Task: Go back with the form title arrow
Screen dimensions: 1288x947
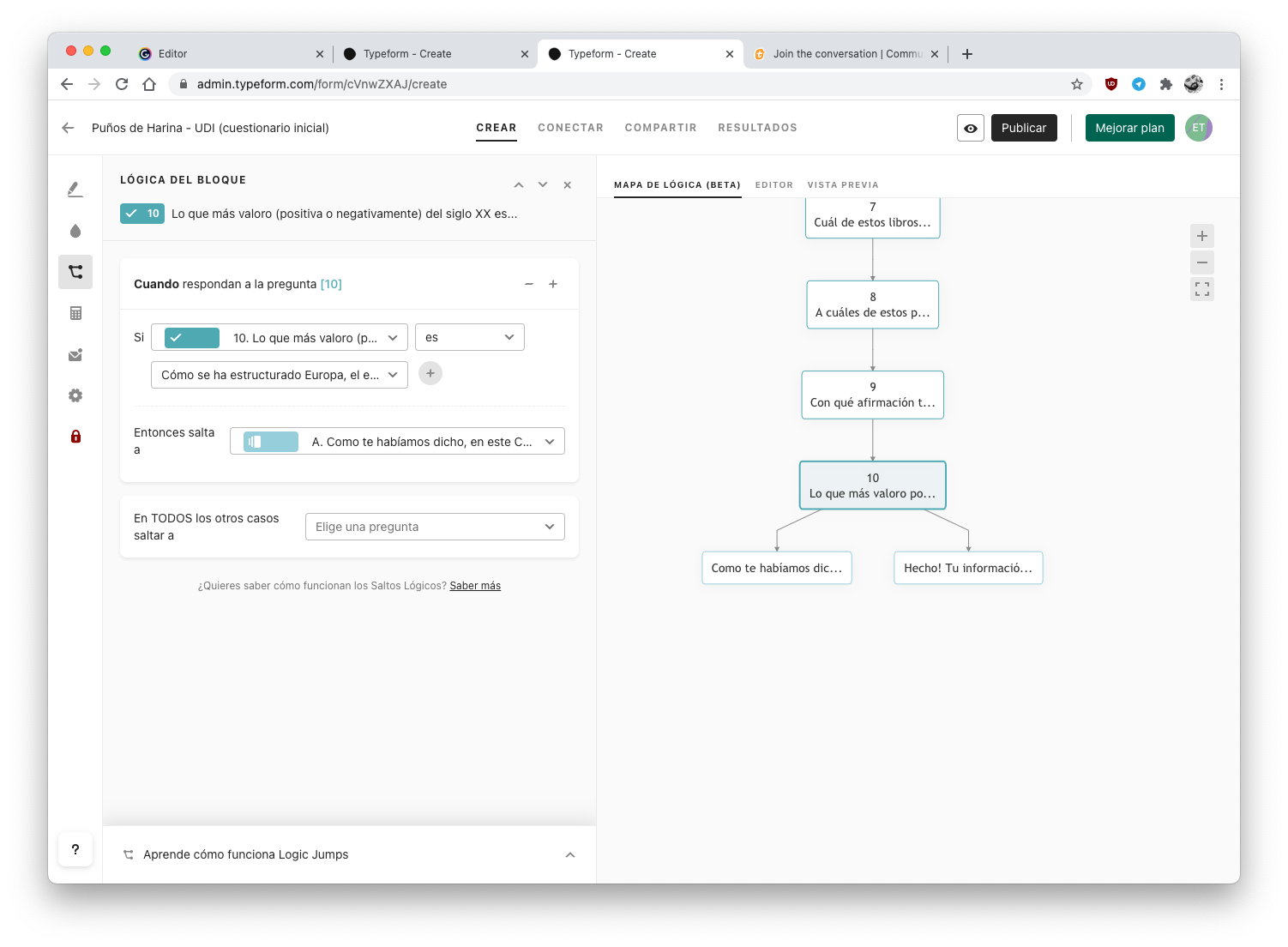Action: click(x=68, y=128)
